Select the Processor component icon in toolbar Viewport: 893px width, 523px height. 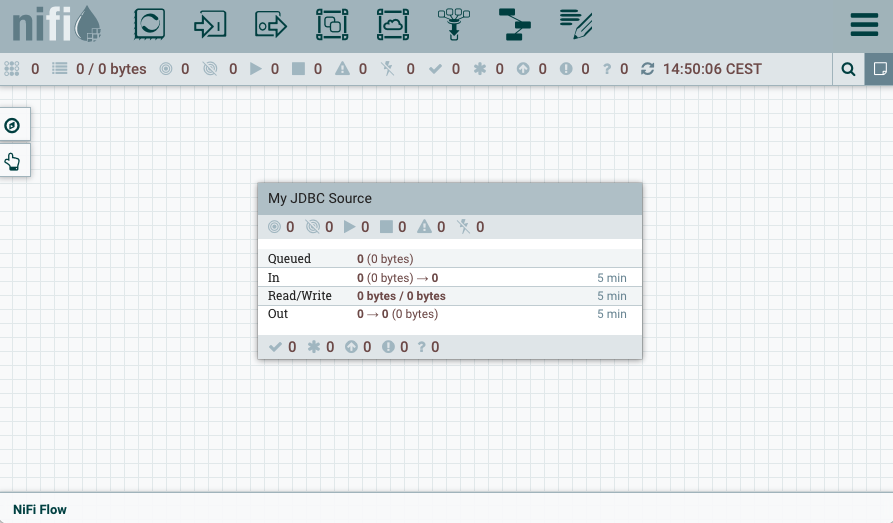point(149,25)
